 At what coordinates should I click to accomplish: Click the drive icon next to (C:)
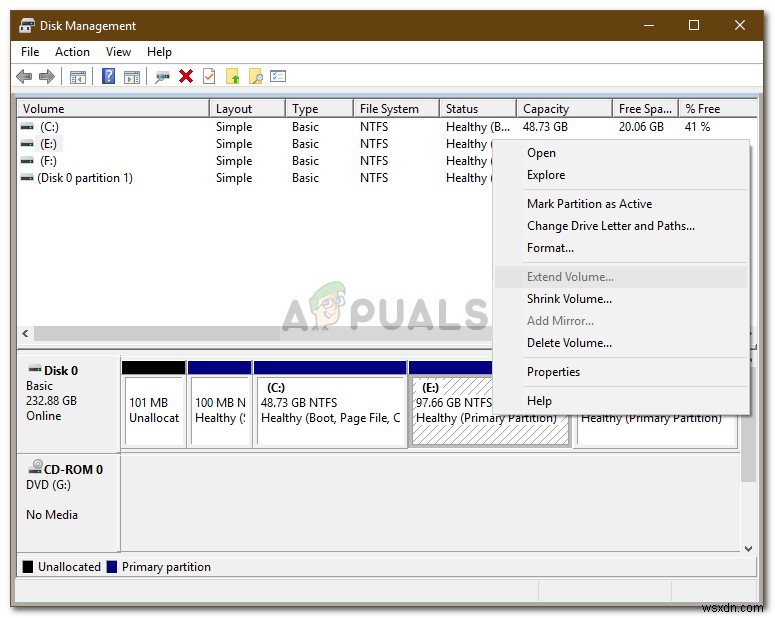pos(27,127)
